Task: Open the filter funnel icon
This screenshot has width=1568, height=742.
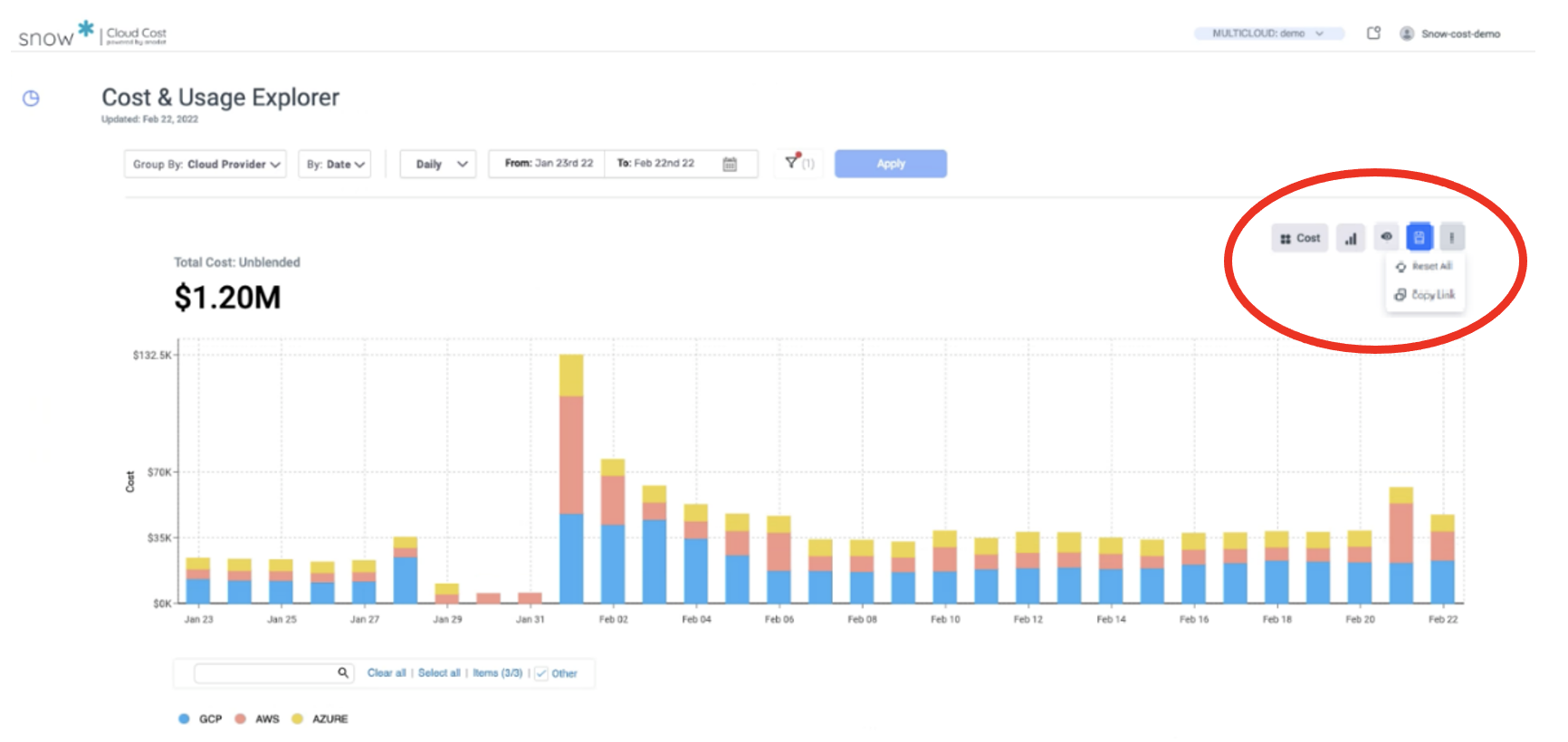Action: 792,162
